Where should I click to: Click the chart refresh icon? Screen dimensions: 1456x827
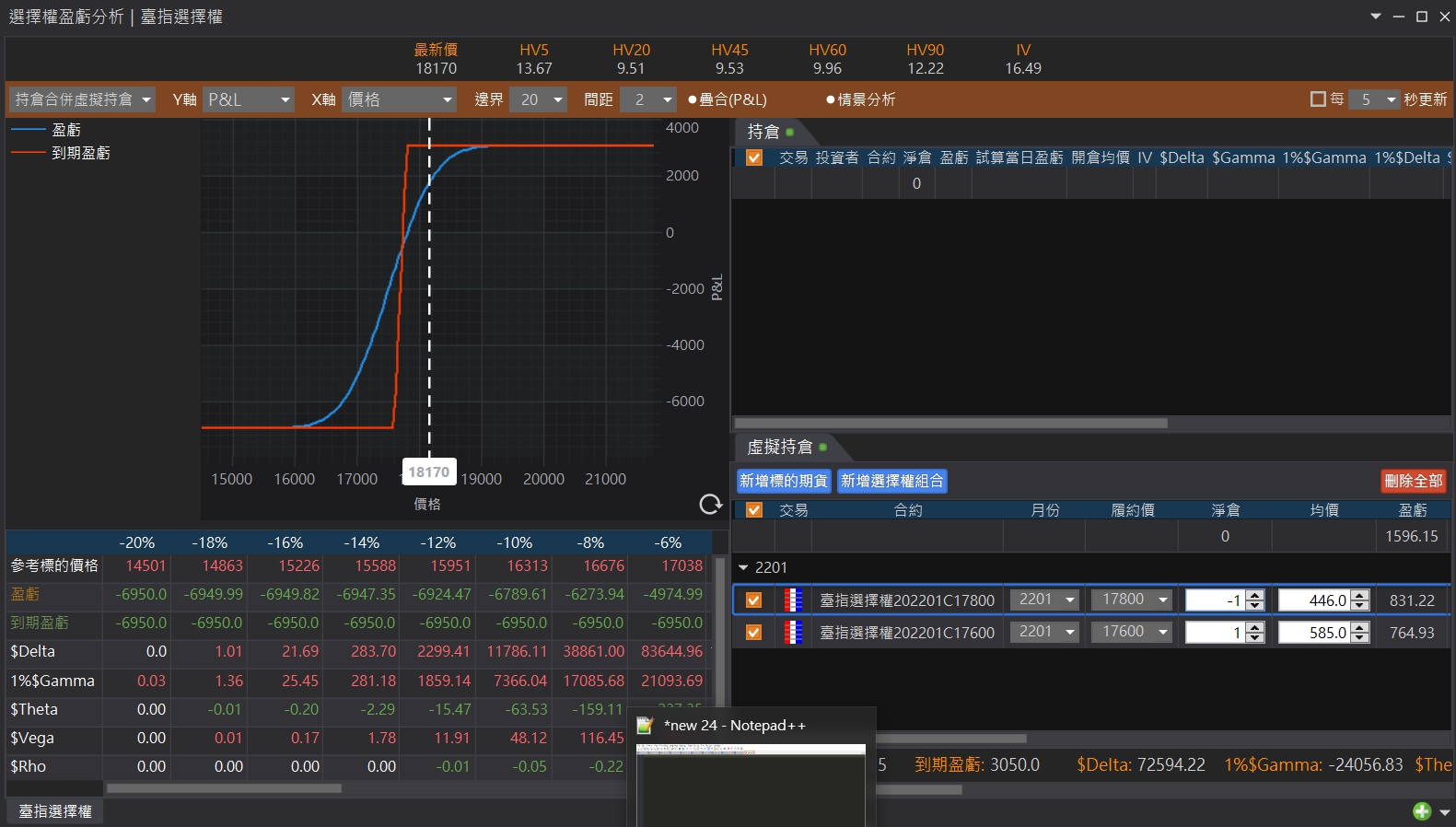pos(710,504)
